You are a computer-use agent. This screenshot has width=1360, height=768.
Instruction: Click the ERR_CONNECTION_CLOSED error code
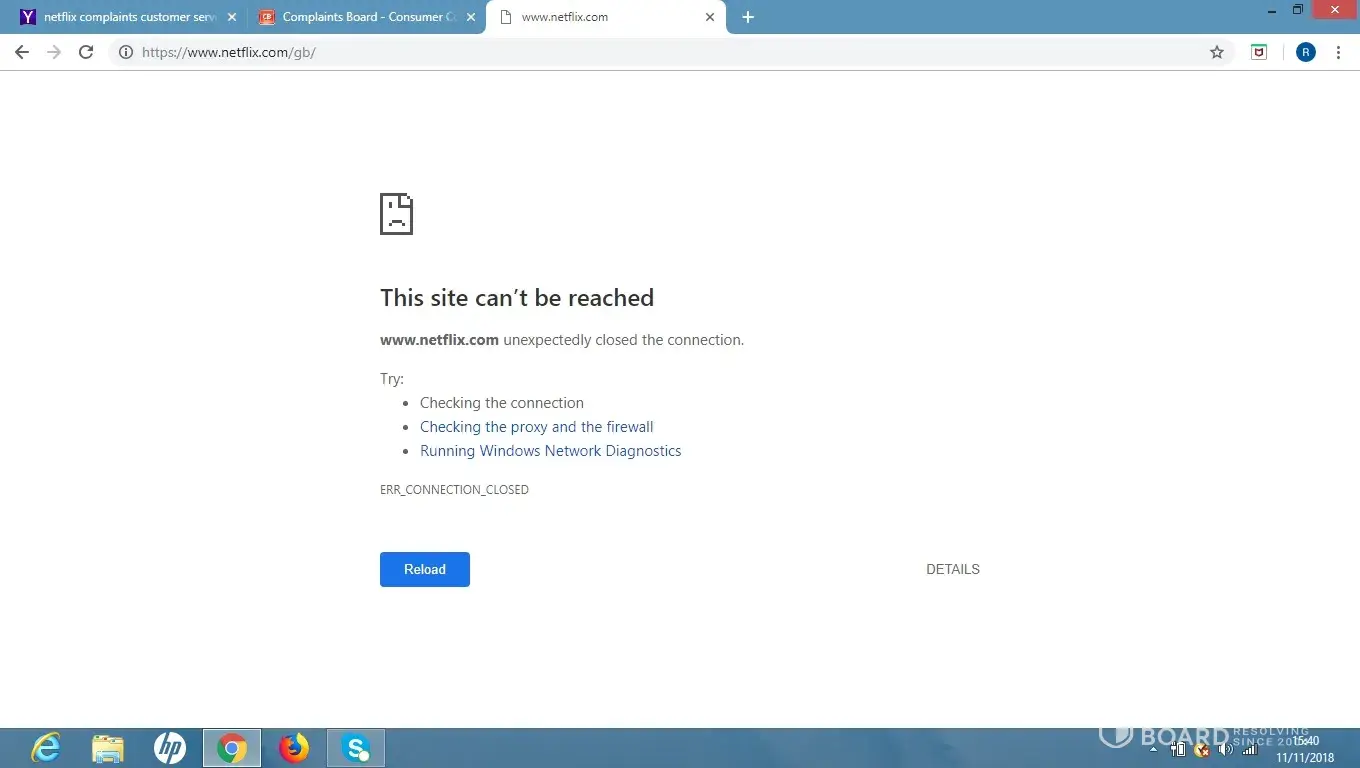(454, 490)
